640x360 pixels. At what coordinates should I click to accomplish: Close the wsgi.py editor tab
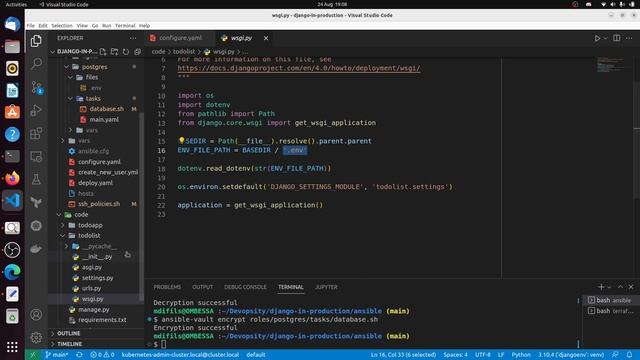tap(266, 38)
